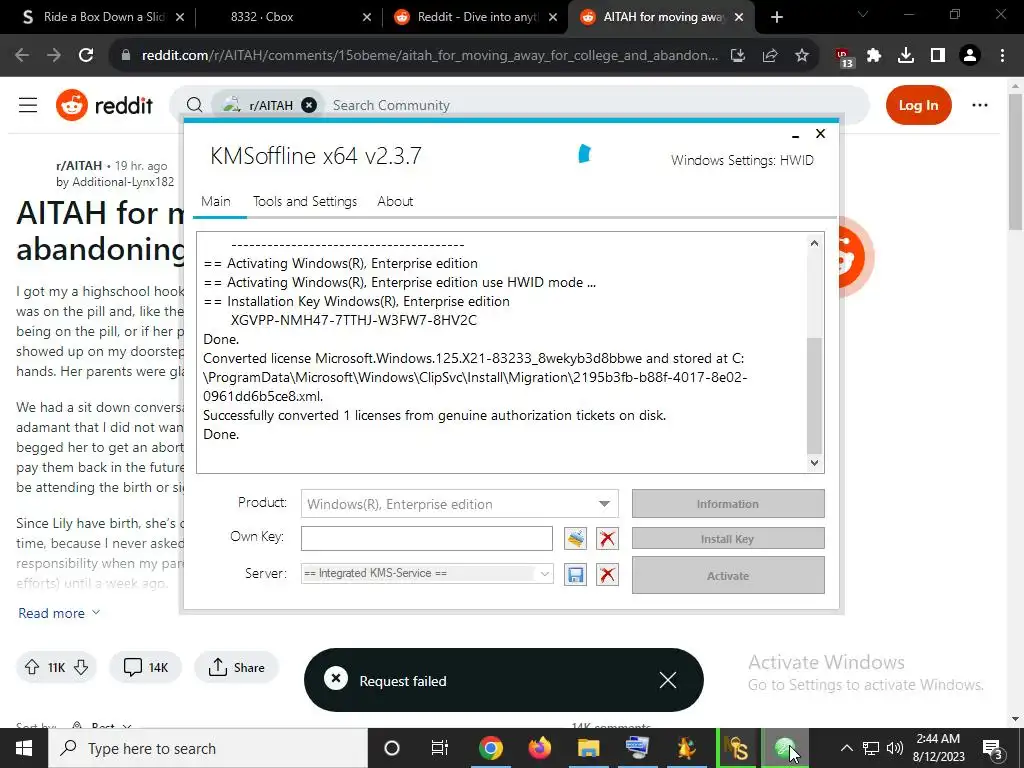The width and height of the screenshot is (1024, 768).
Task: Reload the page in Chrome
Action: click(x=86, y=55)
